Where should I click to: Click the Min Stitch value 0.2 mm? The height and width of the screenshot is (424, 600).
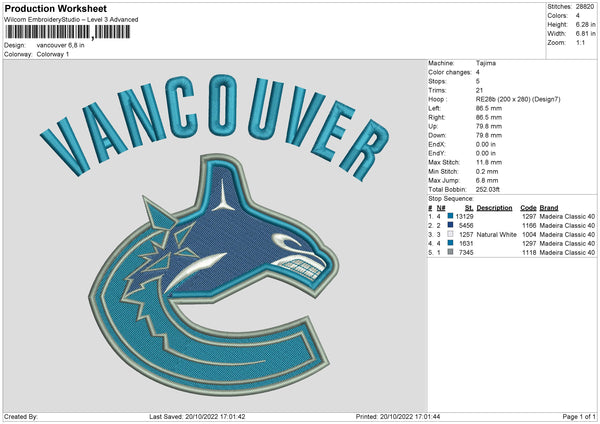click(487, 171)
